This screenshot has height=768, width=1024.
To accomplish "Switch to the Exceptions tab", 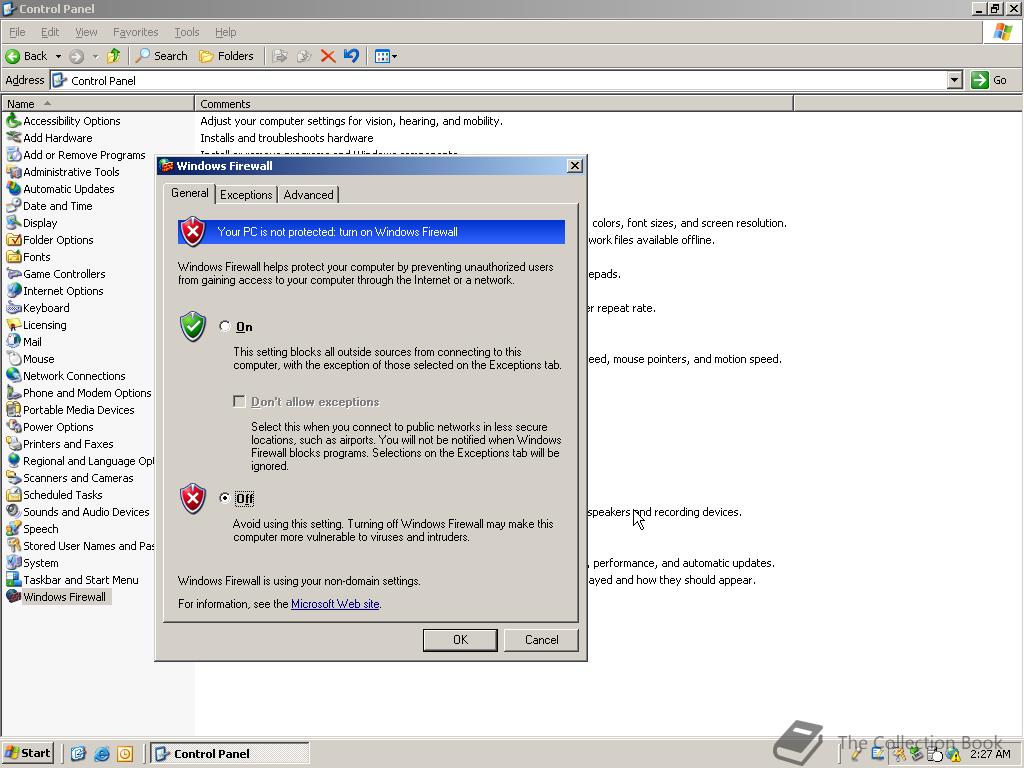I will pos(246,195).
